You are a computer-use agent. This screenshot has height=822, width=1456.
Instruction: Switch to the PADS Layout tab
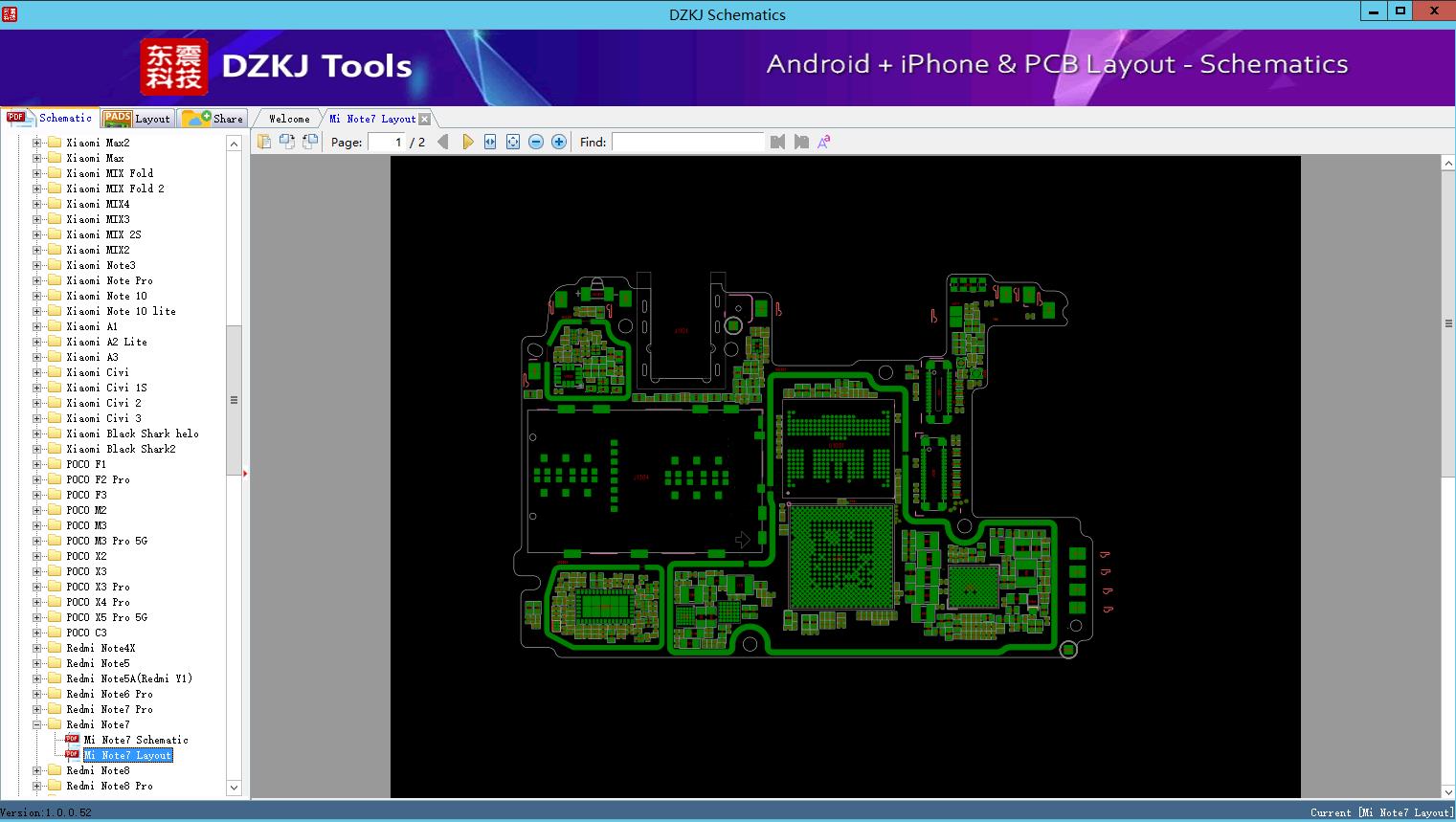coord(137,119)
